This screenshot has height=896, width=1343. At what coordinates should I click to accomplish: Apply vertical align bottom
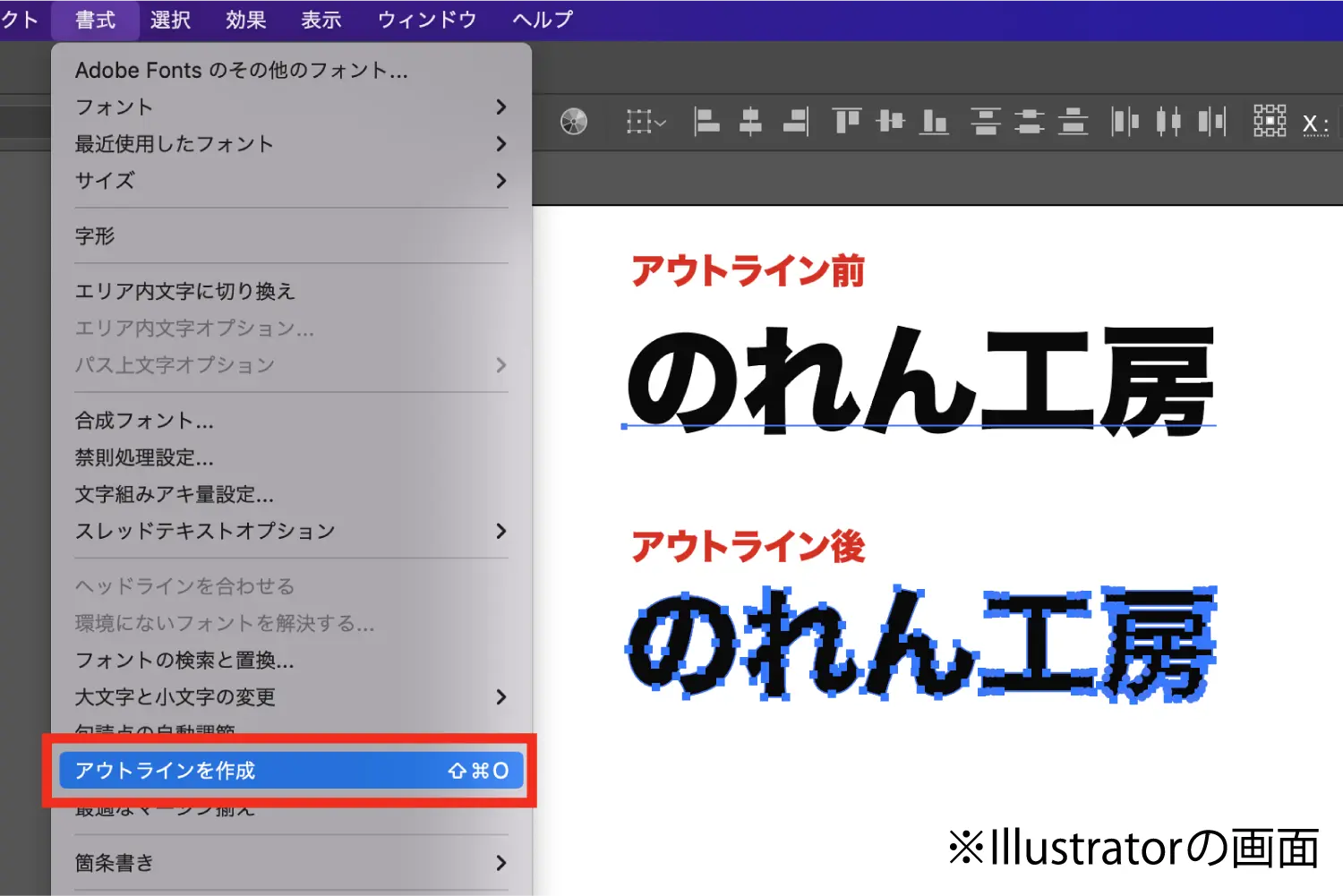coord(935,122)
